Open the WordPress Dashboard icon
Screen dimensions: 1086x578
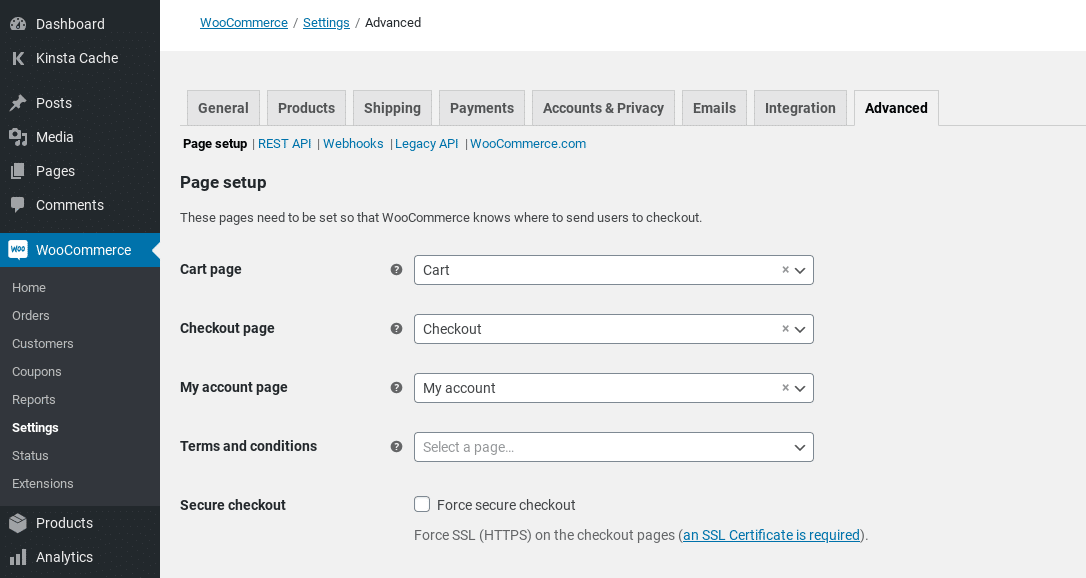pos(17,23)
